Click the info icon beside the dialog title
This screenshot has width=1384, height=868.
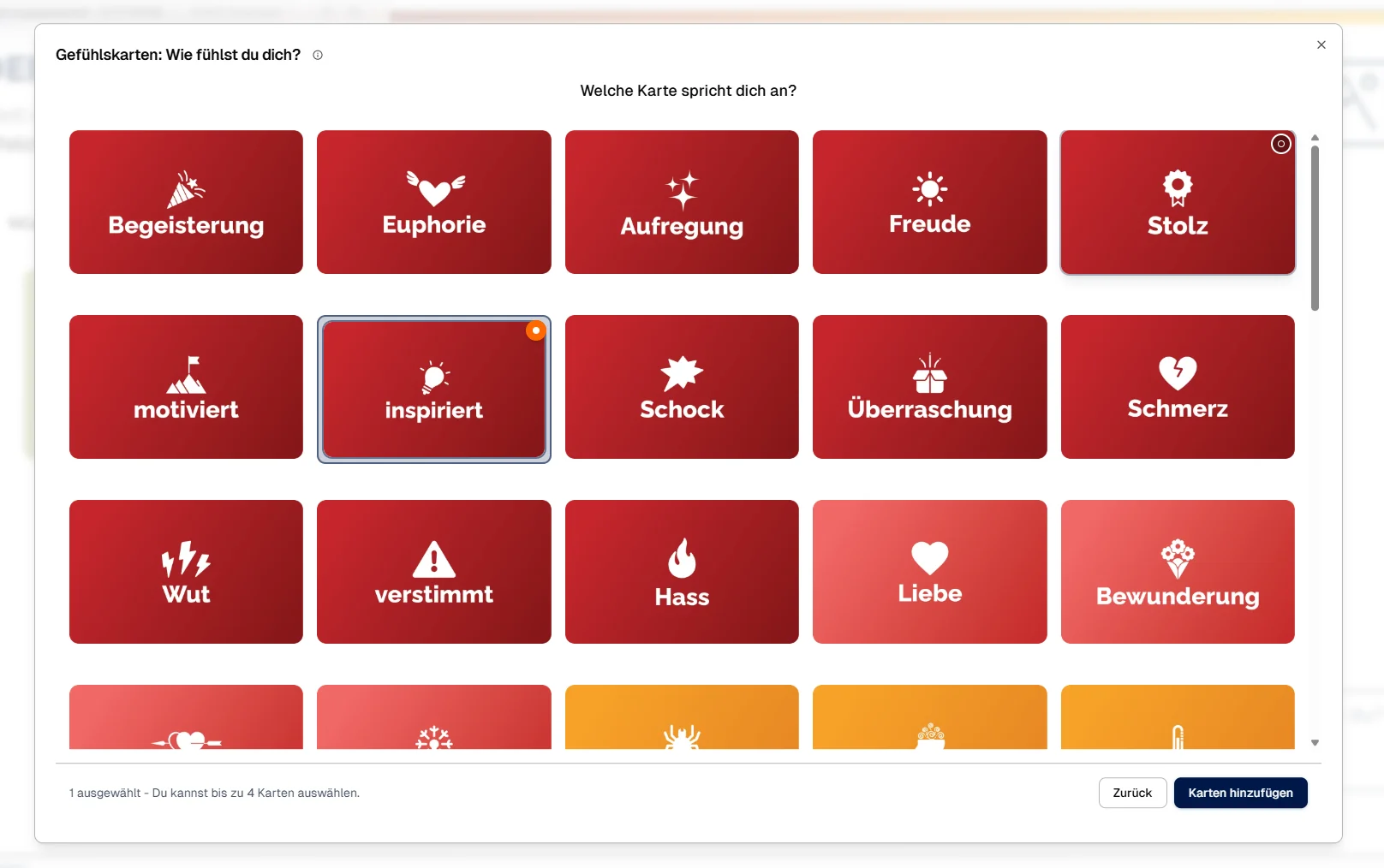point(318,55)
